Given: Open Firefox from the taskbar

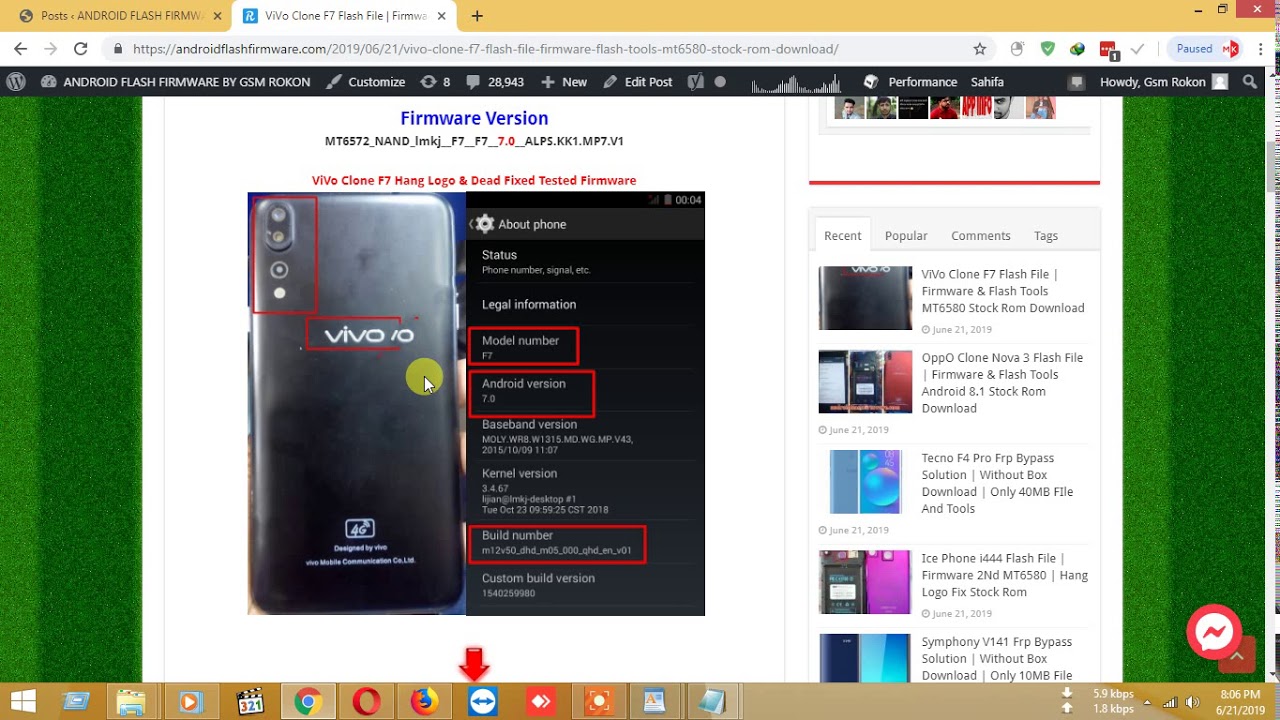Looking at the screenshot, I should 424,702.
